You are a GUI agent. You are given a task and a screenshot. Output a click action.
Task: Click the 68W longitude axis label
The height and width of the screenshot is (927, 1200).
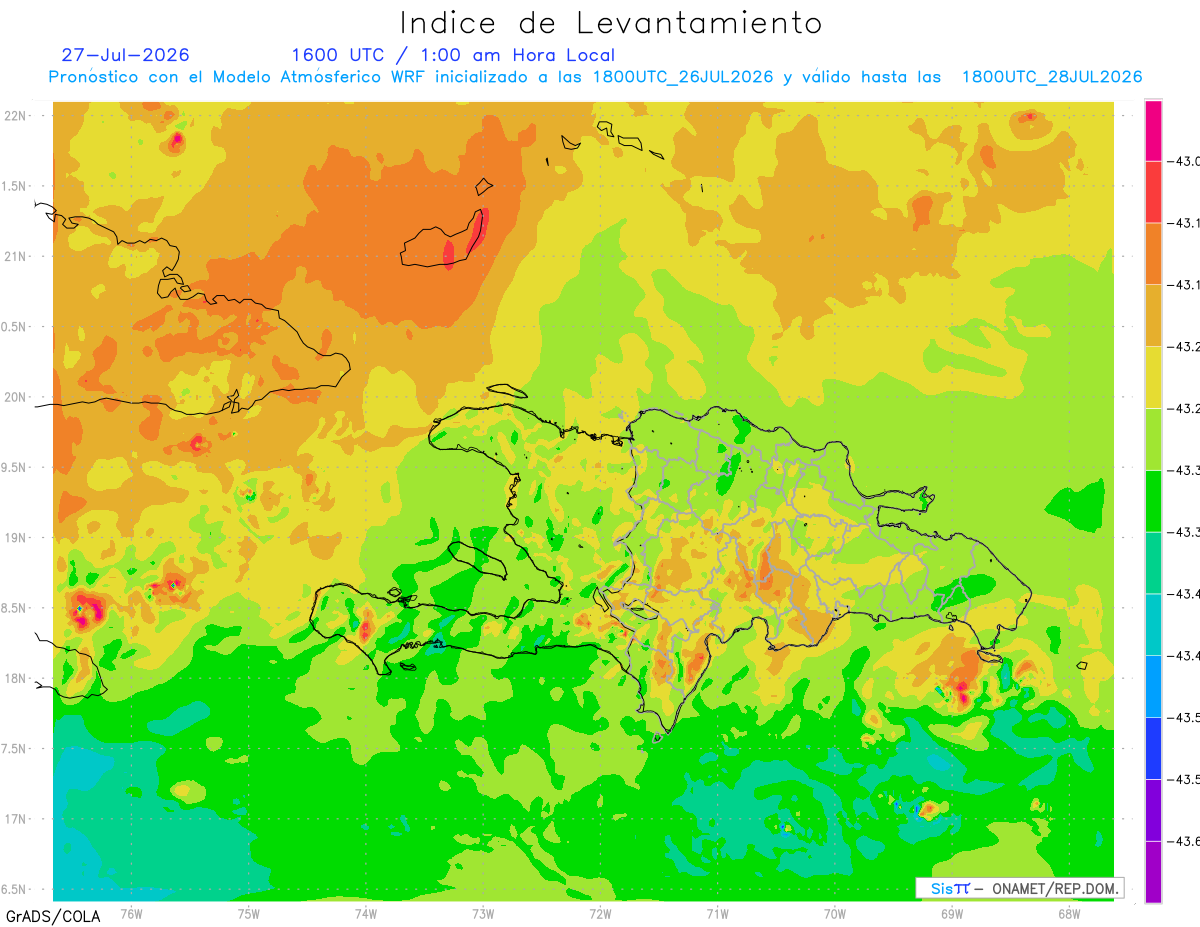click(x=1069, y=913)
